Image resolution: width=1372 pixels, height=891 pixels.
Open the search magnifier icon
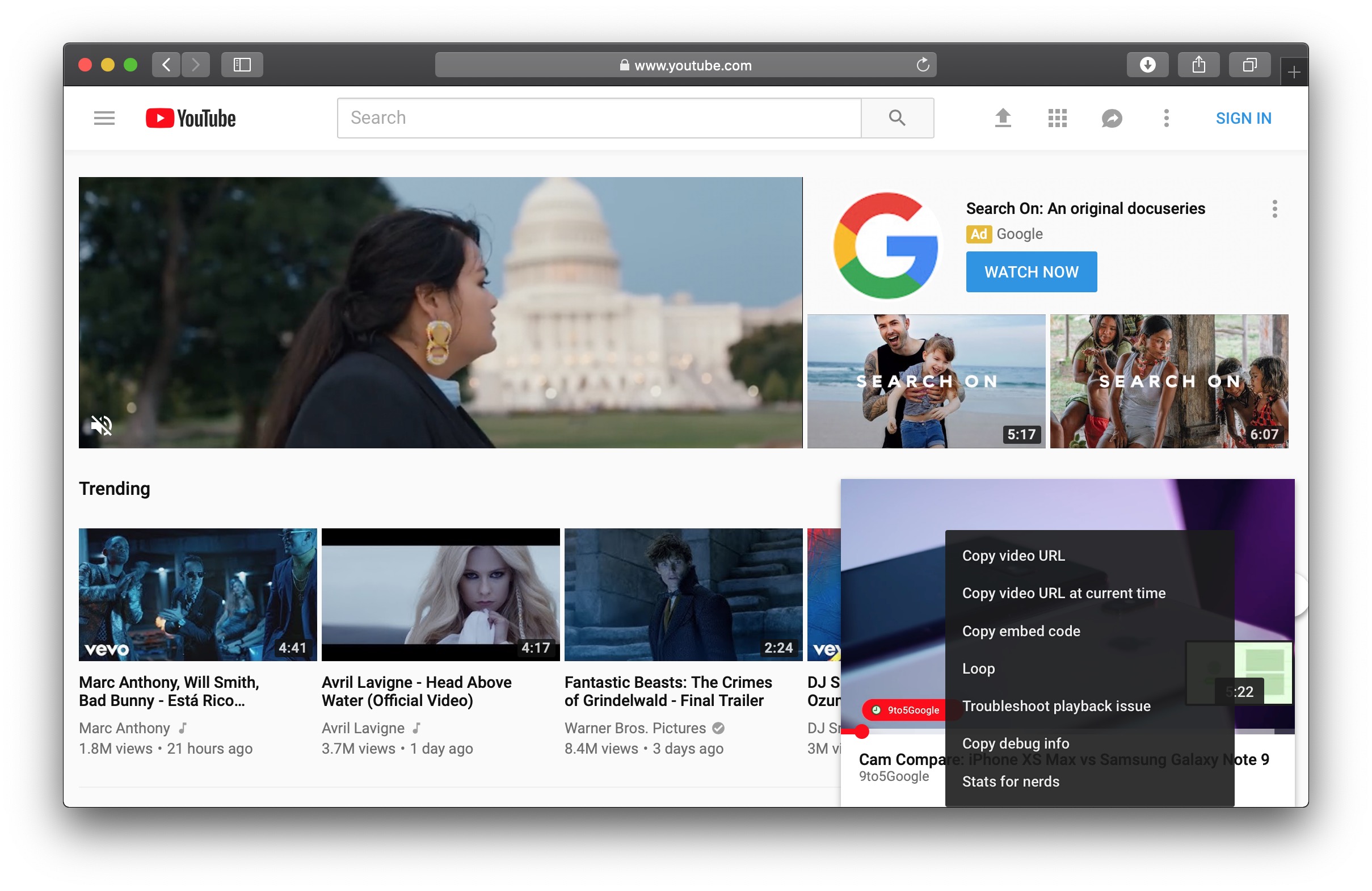point(897,117)
